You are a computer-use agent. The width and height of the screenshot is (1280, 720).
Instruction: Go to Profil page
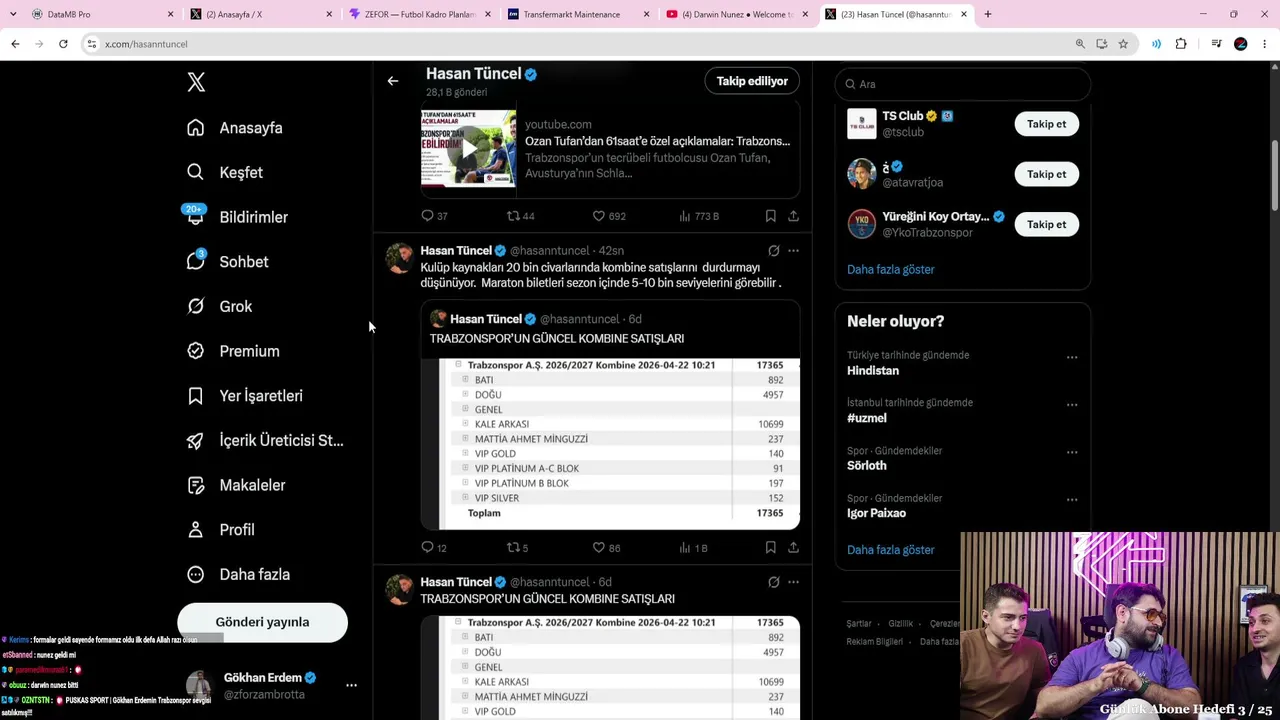point(221,530)
